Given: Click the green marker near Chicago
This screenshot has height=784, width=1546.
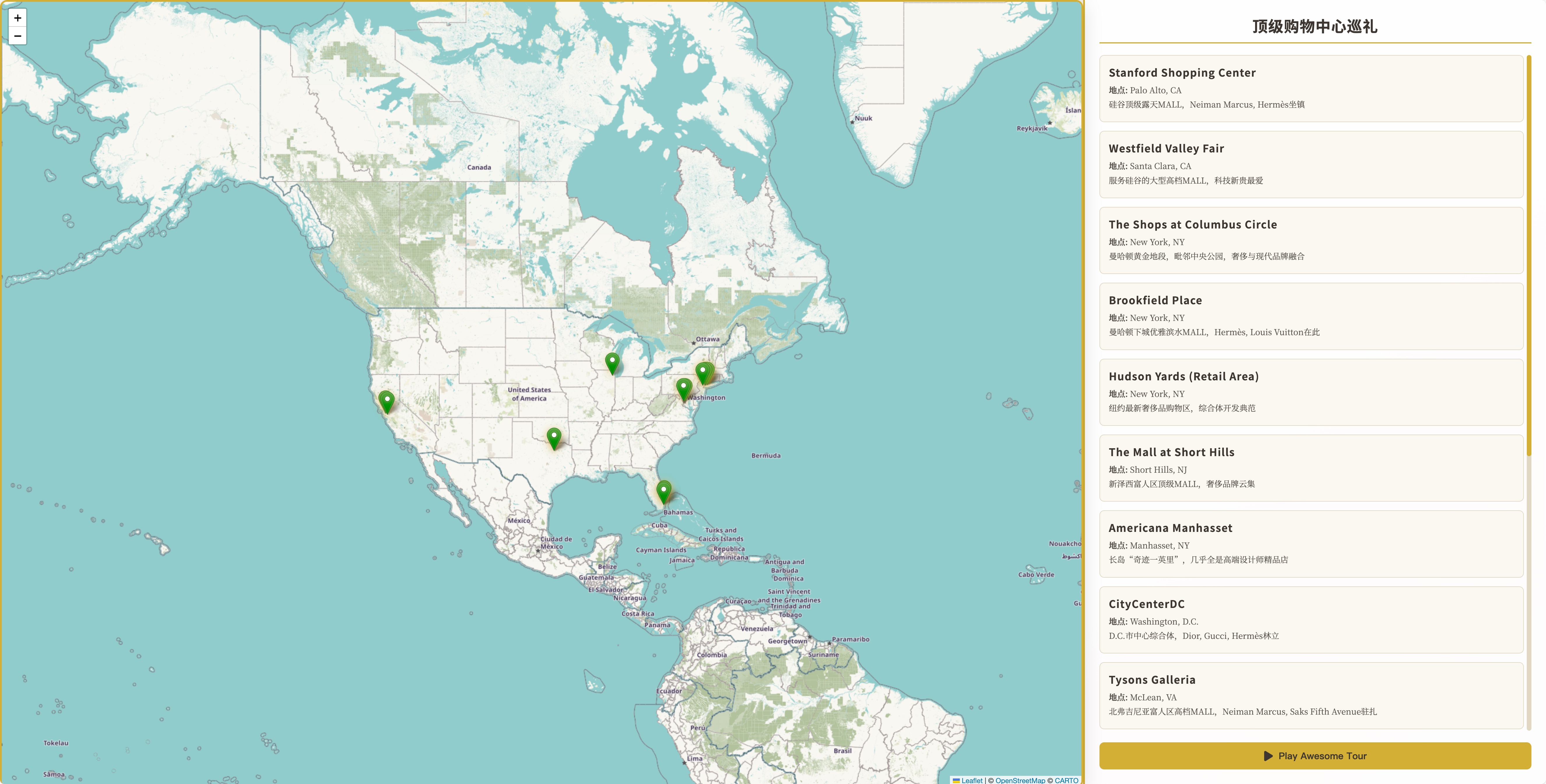Looking at the screenshot, I should tap(612, 364).
